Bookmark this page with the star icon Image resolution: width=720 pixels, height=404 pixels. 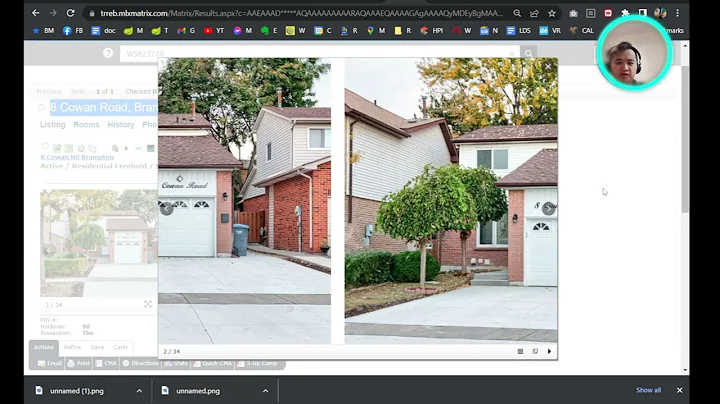point(552,13)
